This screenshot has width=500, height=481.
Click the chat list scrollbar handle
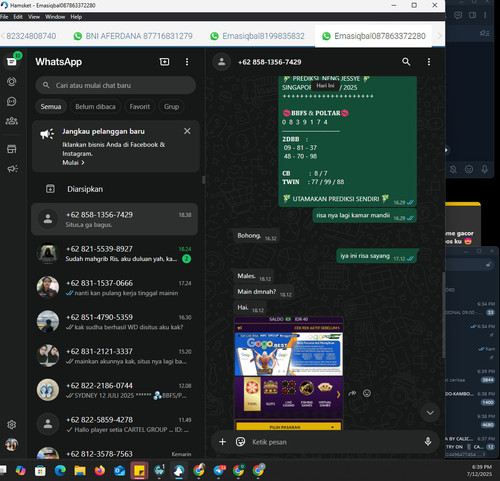(203, 180)
